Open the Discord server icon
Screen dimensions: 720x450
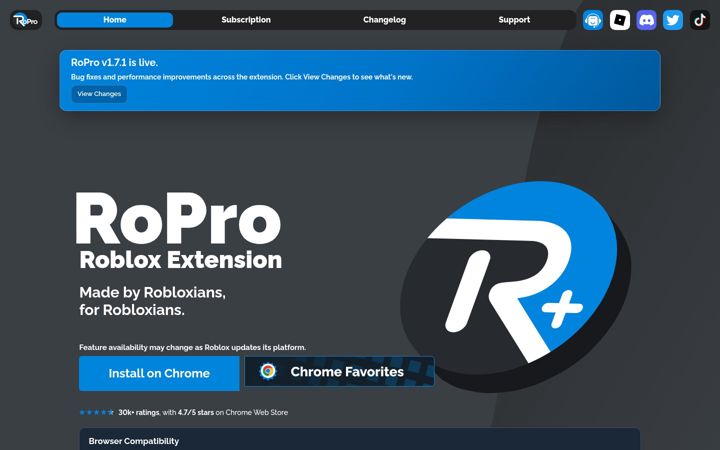(646, 20)
